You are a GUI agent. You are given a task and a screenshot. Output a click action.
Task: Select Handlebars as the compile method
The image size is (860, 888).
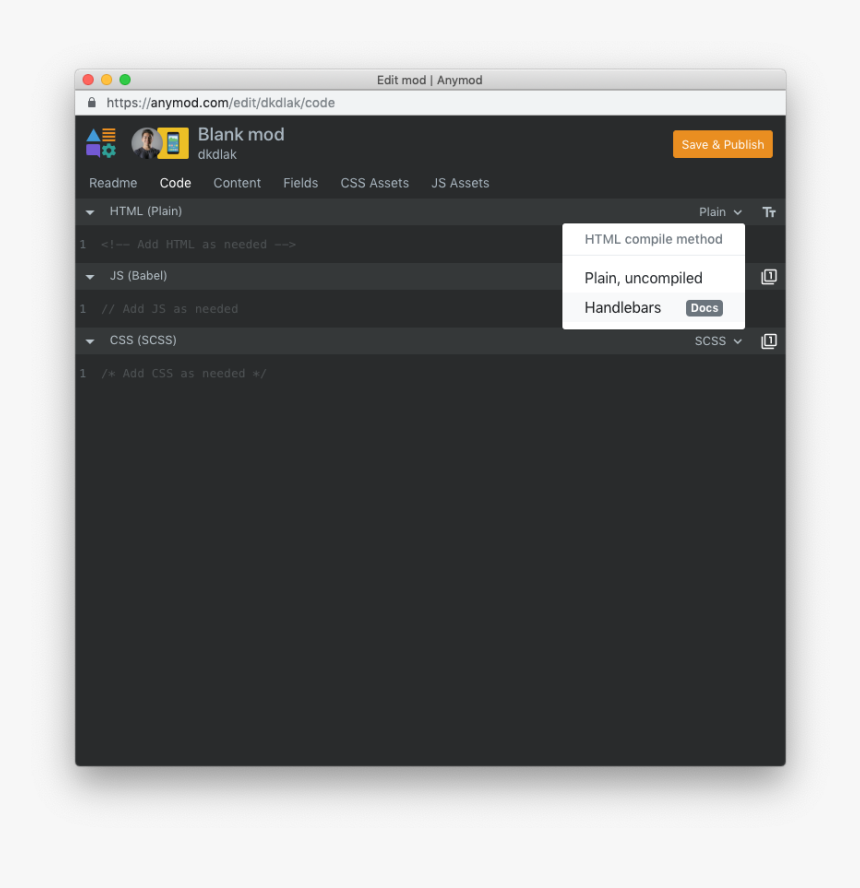click(x=622, y=308)
